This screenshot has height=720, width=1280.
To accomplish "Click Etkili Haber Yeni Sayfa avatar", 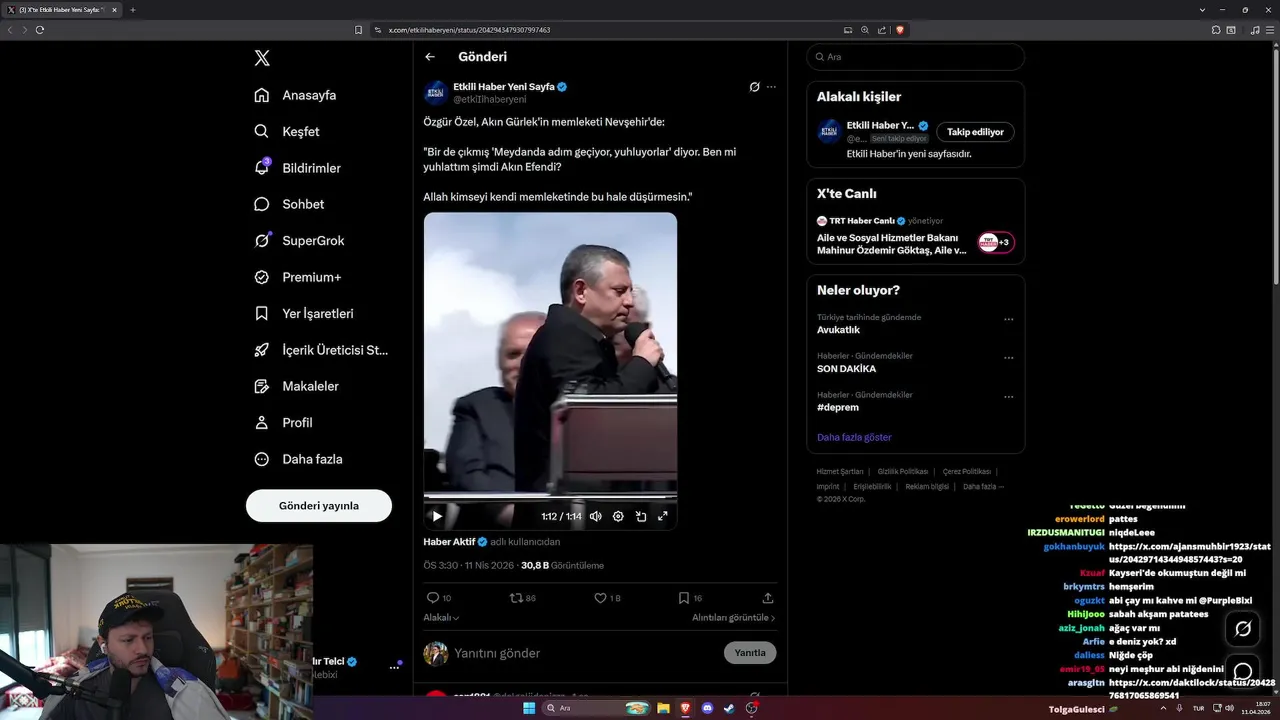I will [x=436, y=93].
